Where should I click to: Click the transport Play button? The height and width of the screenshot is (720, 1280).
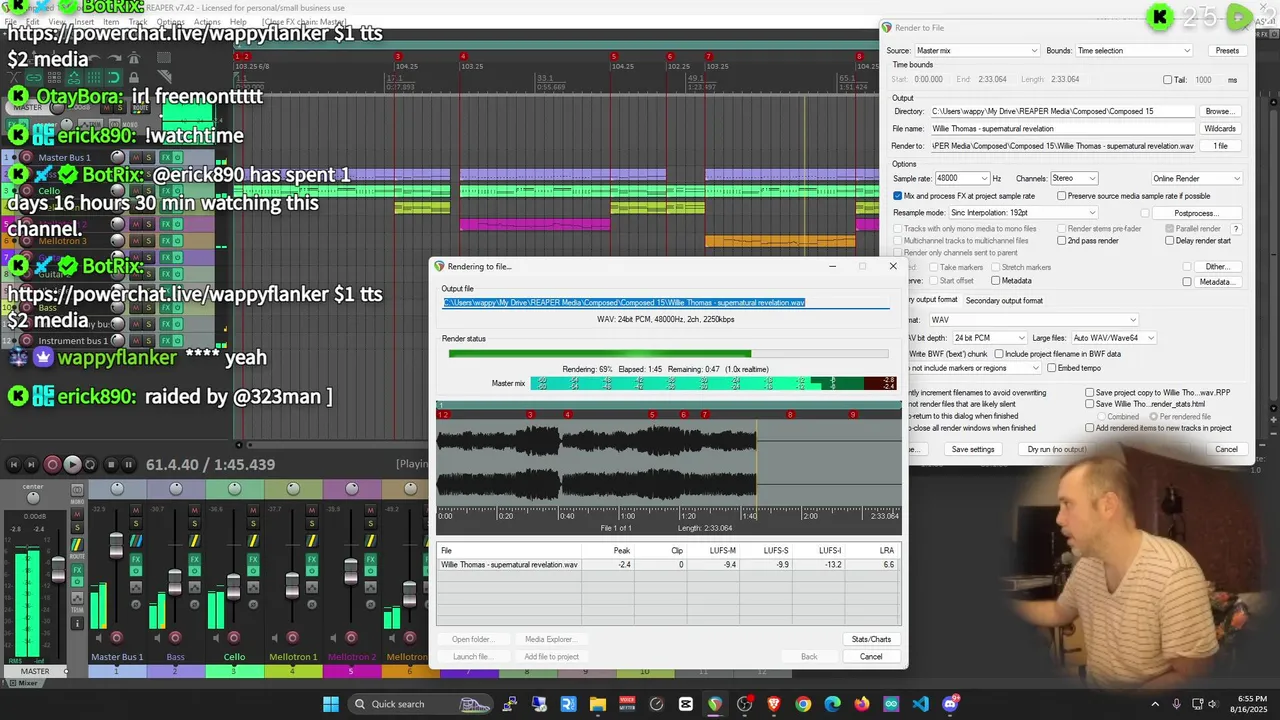[x=72, y=464]
